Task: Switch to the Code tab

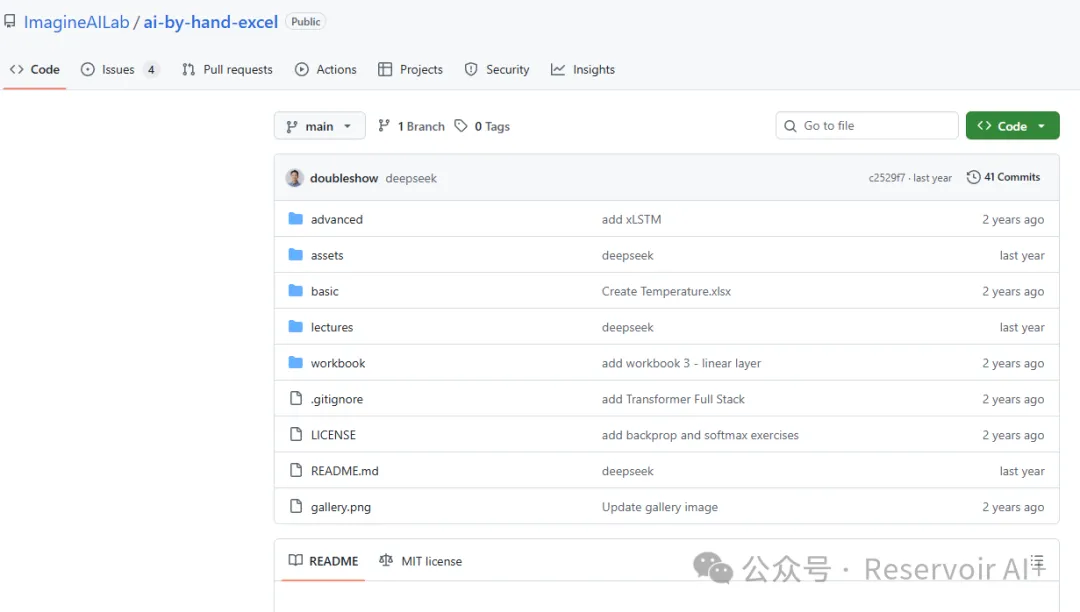Action: click(34, 70)
